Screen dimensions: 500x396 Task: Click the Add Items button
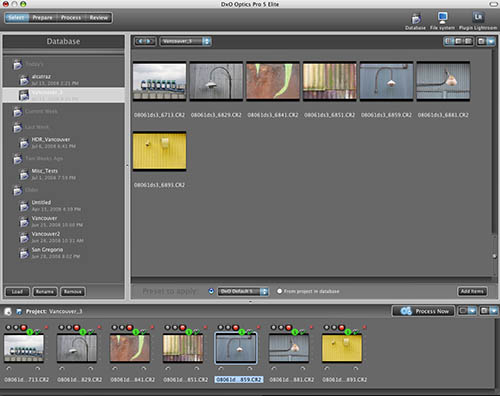[x=472, y=291]
